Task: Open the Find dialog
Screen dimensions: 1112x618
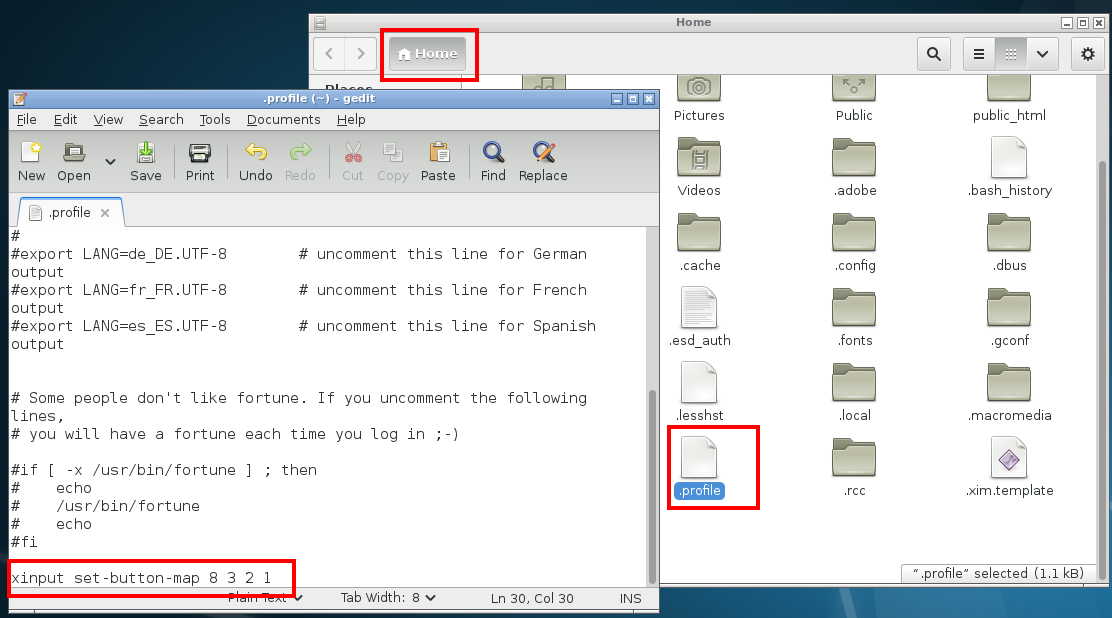Action: pyautogui.click(x=492, y=161)
